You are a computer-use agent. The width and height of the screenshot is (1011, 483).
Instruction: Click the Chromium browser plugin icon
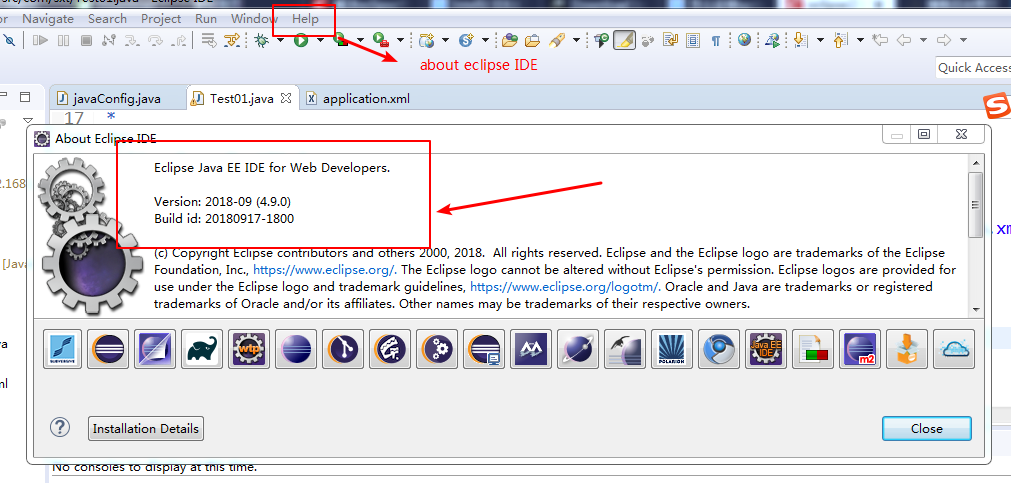click(719, 349)
